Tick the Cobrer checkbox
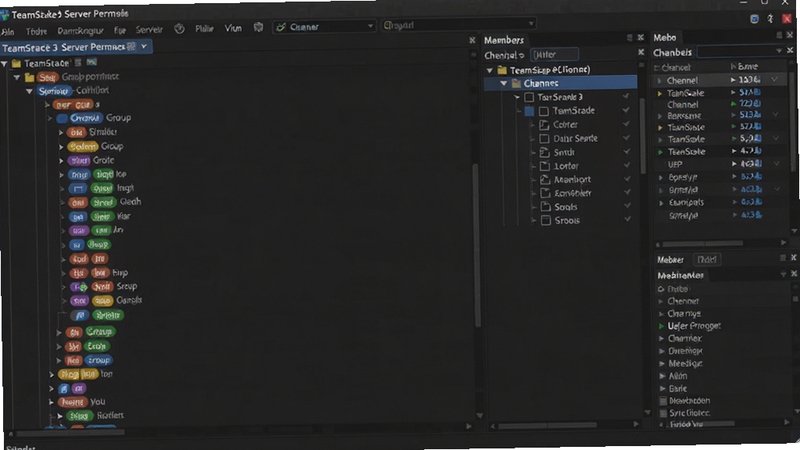Viewport: 800px width, 450px height. (544, 124)
